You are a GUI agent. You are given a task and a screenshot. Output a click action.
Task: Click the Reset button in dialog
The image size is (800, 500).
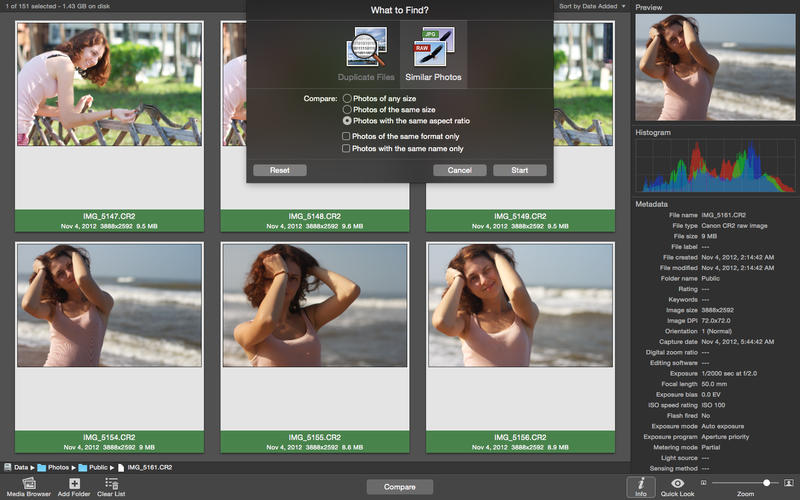tap(280, 170)
